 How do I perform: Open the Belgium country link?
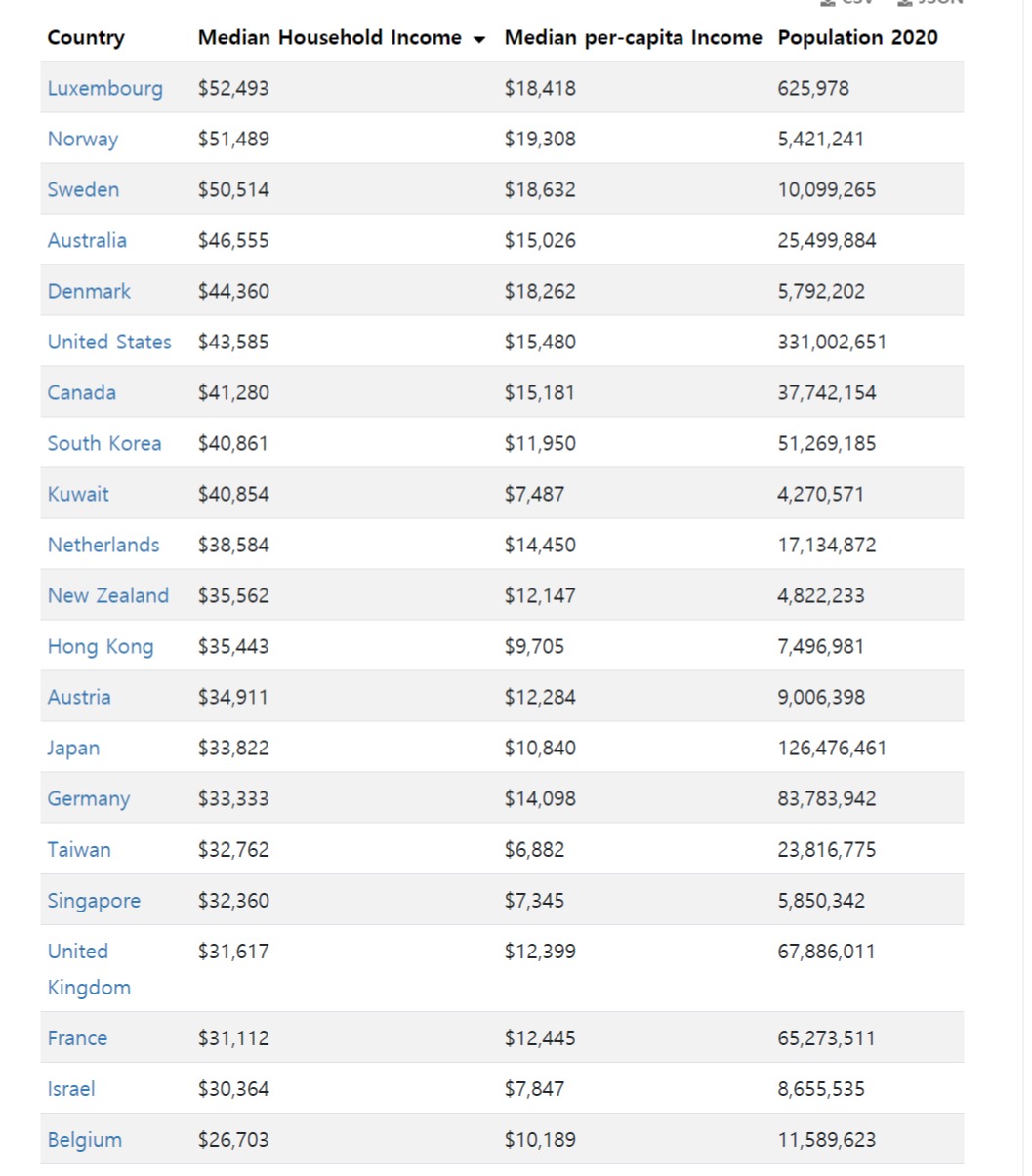coord(85,1140)
